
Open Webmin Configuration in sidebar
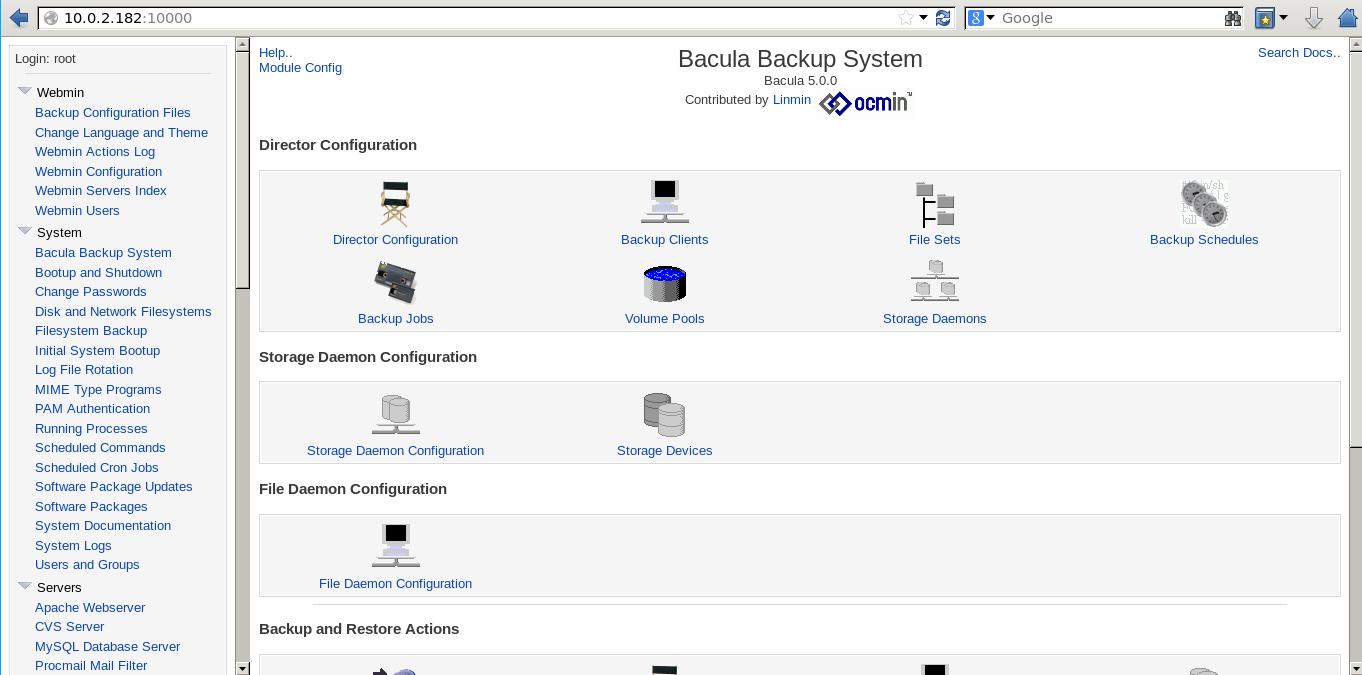tap(98, 171)
